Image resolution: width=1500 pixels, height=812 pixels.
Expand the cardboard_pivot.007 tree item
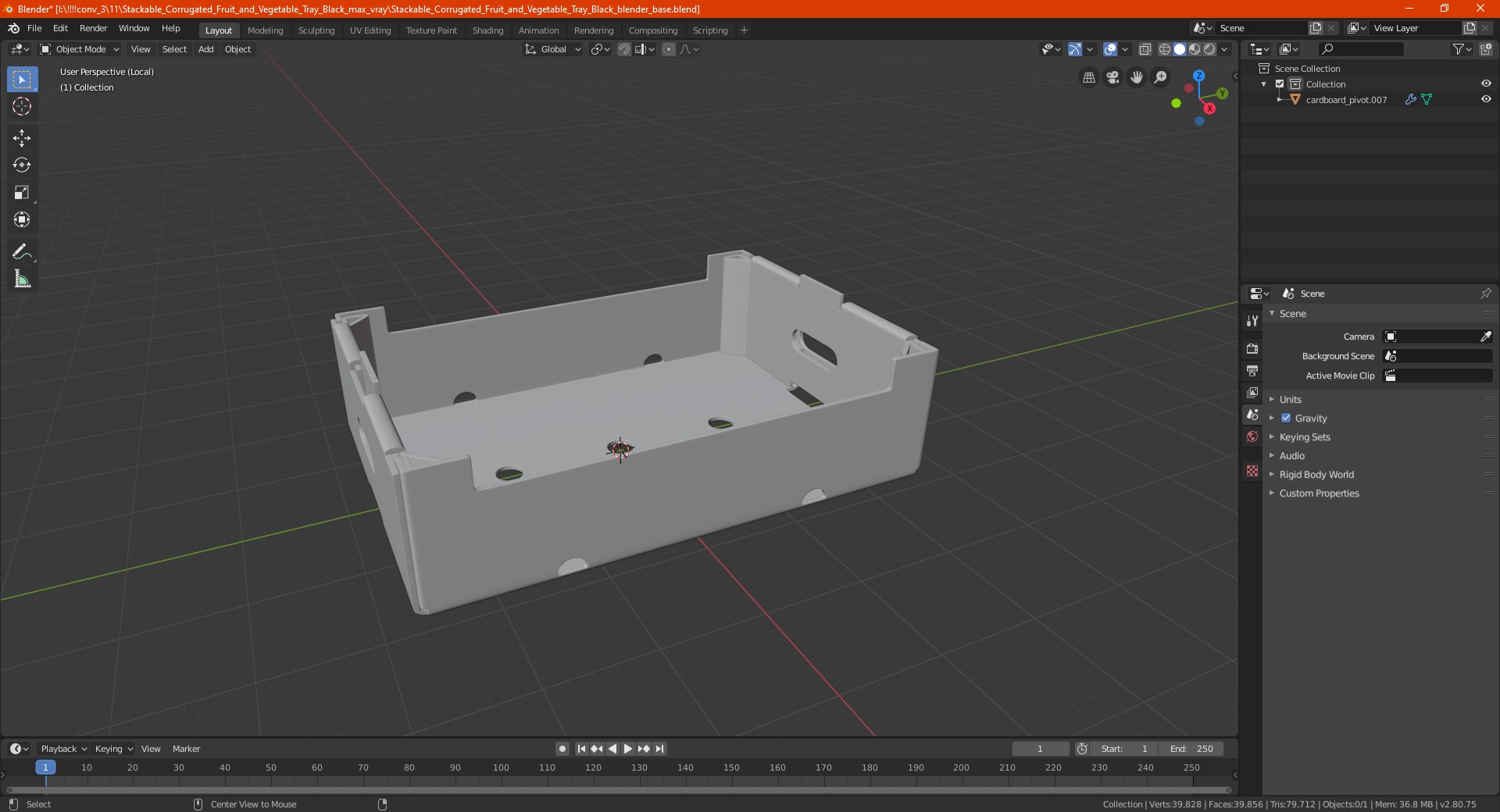coord(1280,99)
